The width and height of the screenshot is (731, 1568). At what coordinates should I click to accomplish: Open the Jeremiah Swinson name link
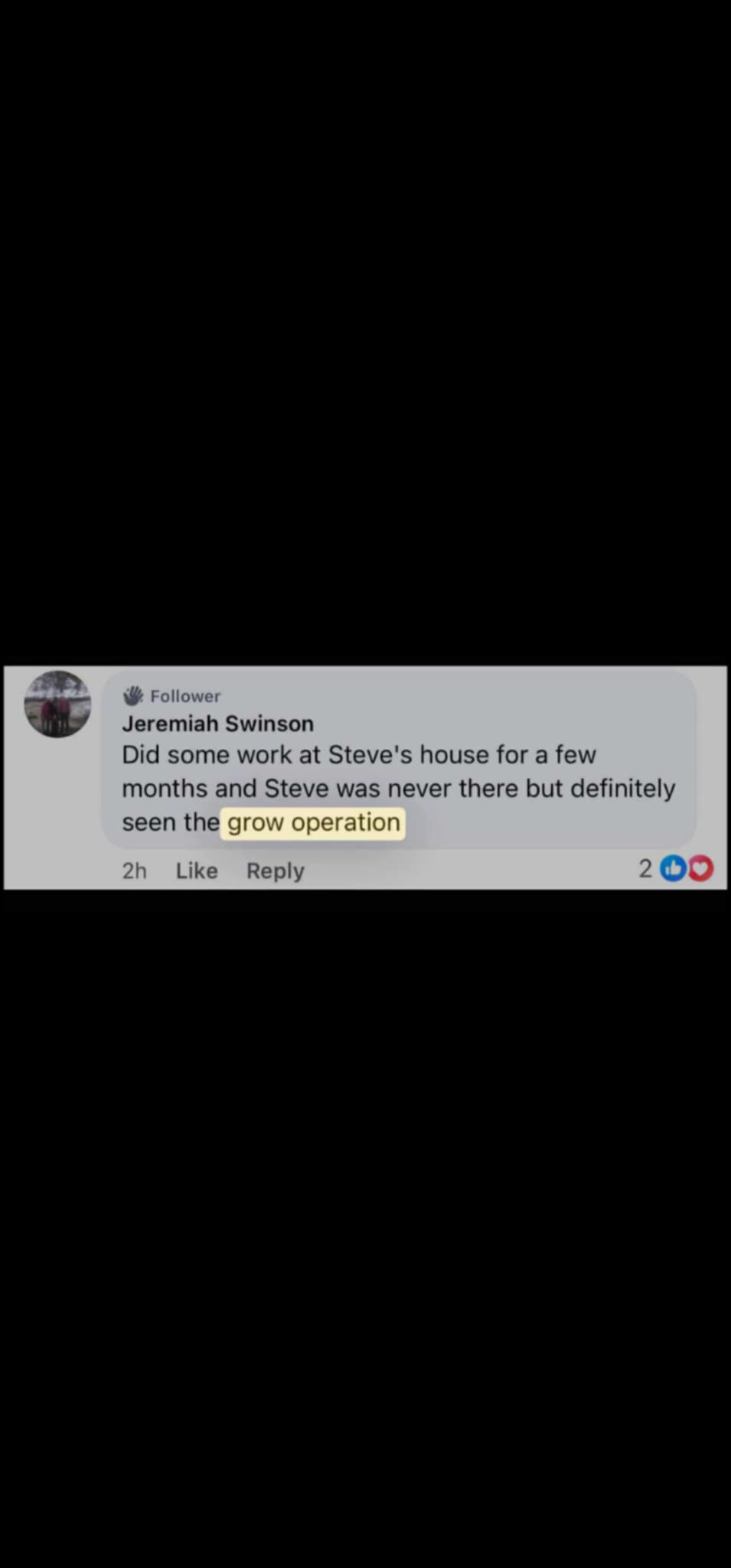pyautogui.click(x=217, y=724)
